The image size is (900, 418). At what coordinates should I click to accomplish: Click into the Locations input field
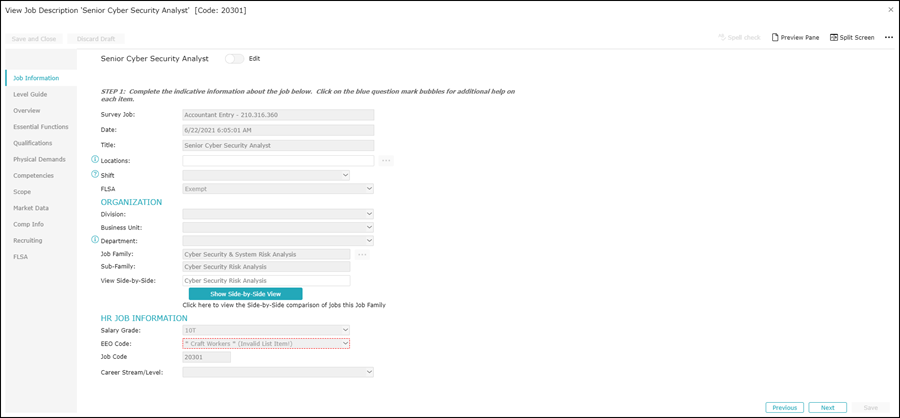coord(278,160)
